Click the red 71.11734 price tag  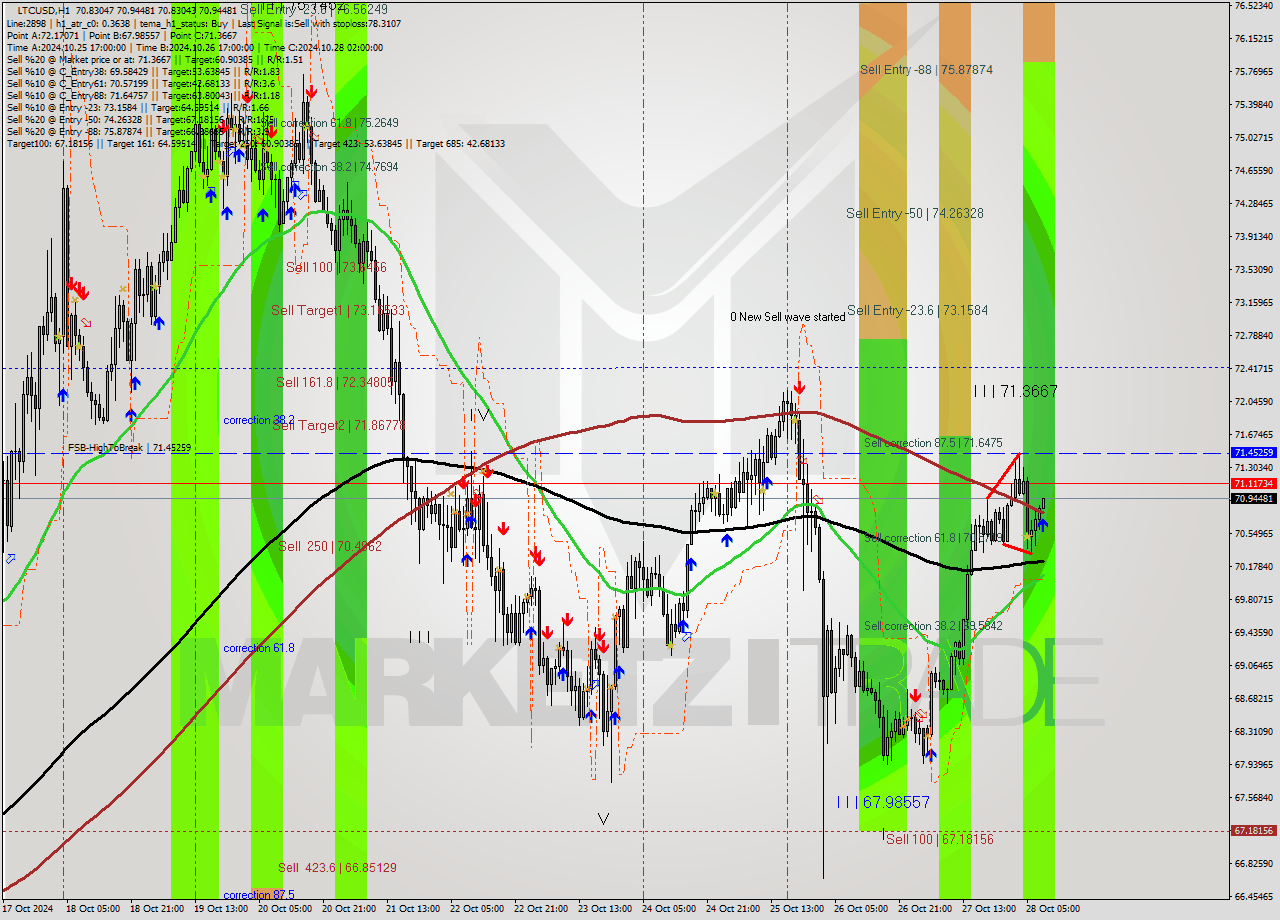1253,483
